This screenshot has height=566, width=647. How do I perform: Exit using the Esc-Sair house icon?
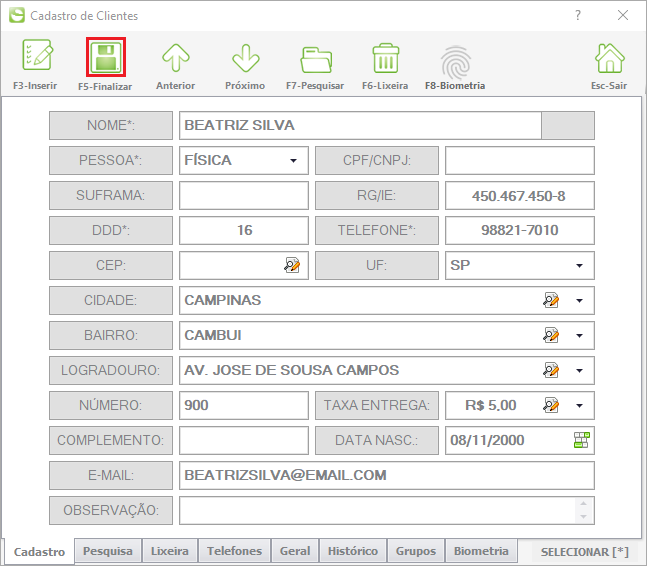pyautogui.click(x=609, y=58)
